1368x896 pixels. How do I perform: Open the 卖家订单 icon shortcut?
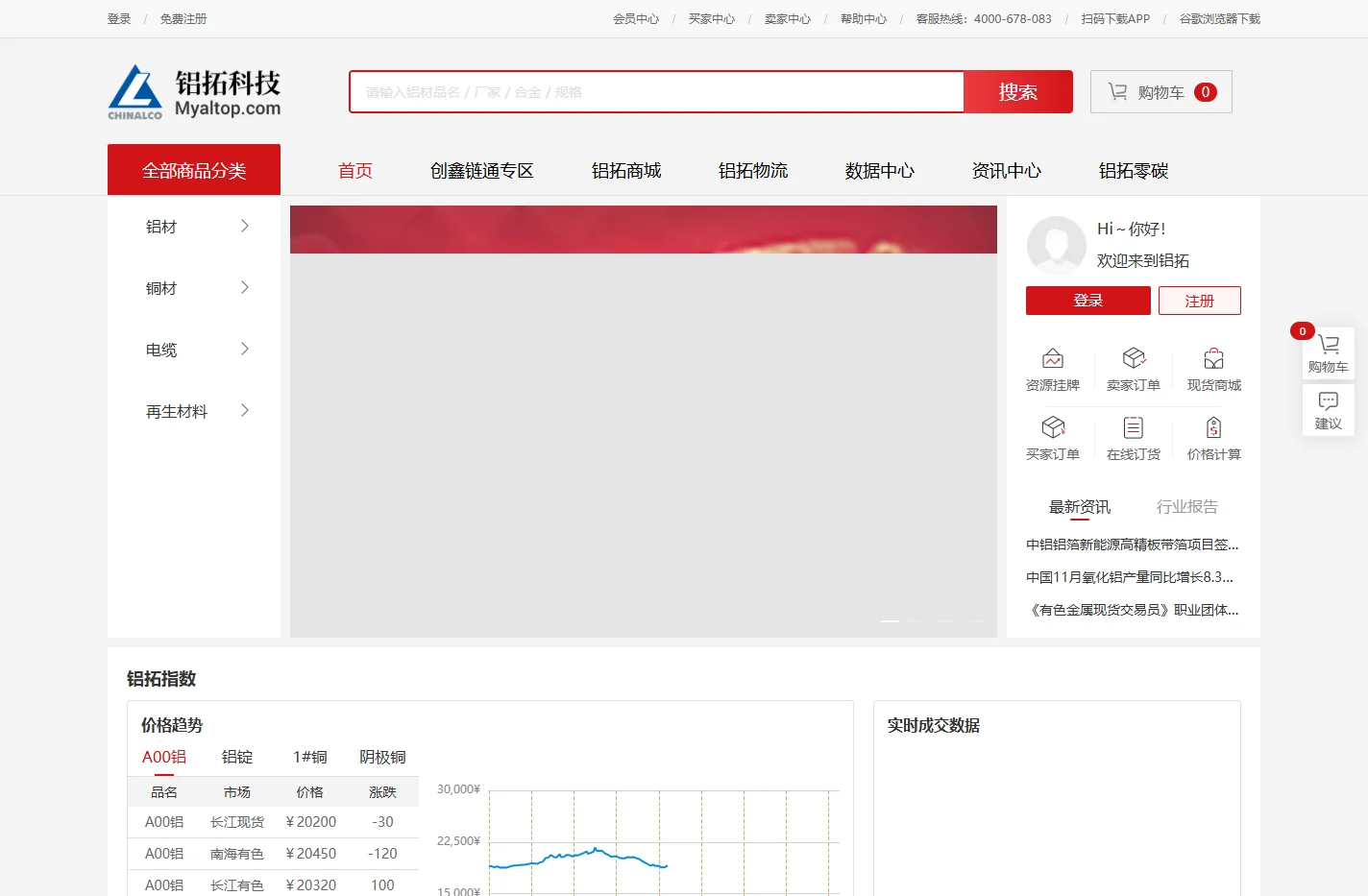tap(1134, 370)
